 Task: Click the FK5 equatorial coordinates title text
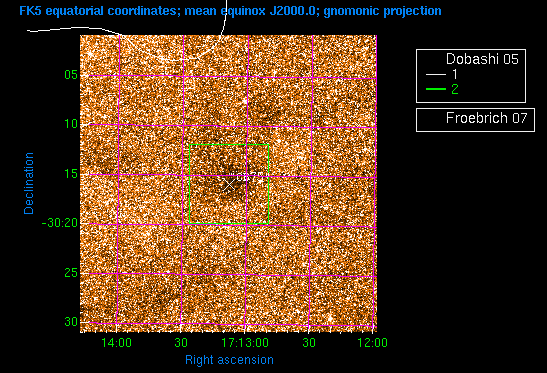point(230,11)
